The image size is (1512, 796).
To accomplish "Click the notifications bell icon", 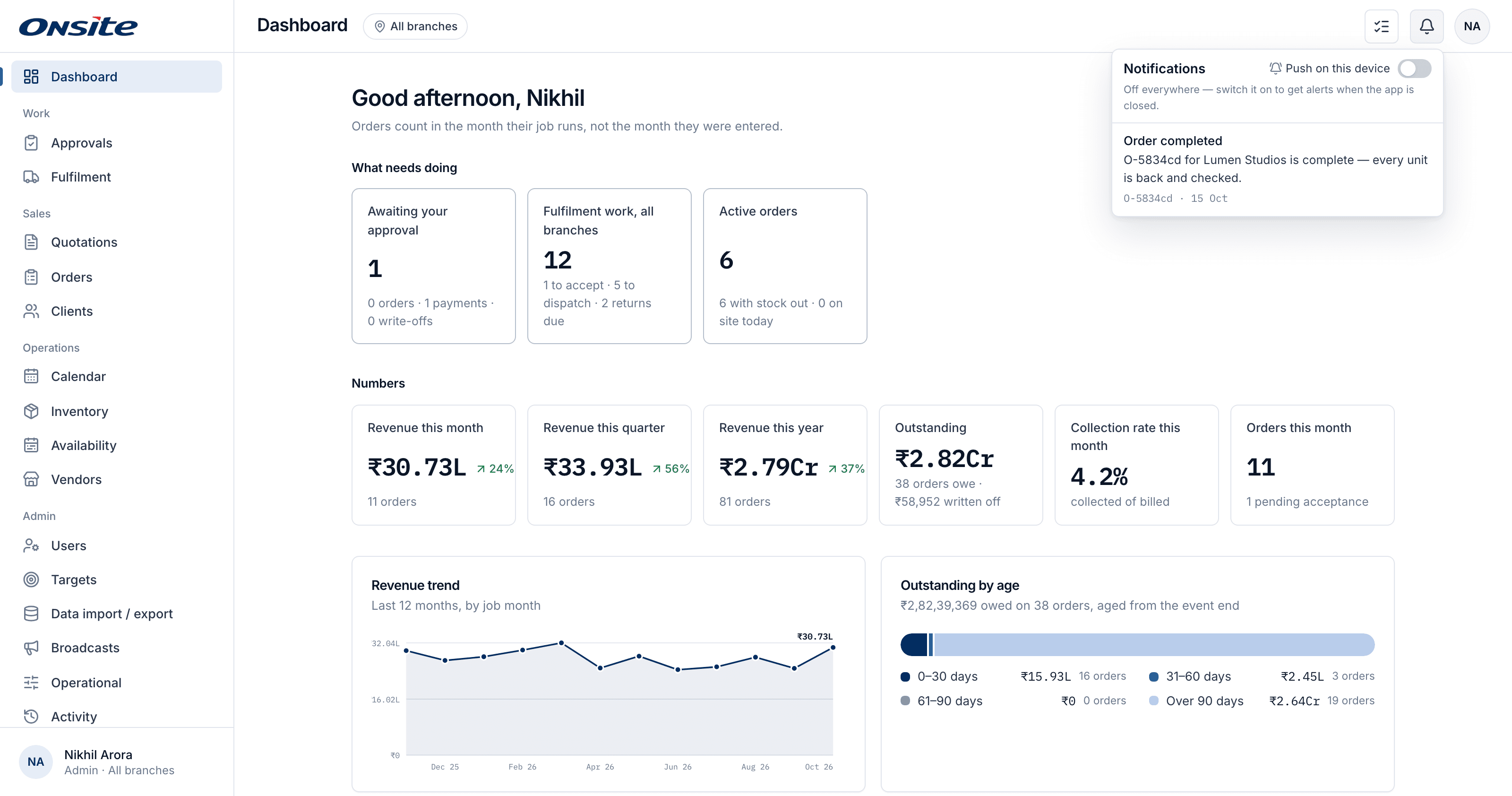I will 1426,26.
